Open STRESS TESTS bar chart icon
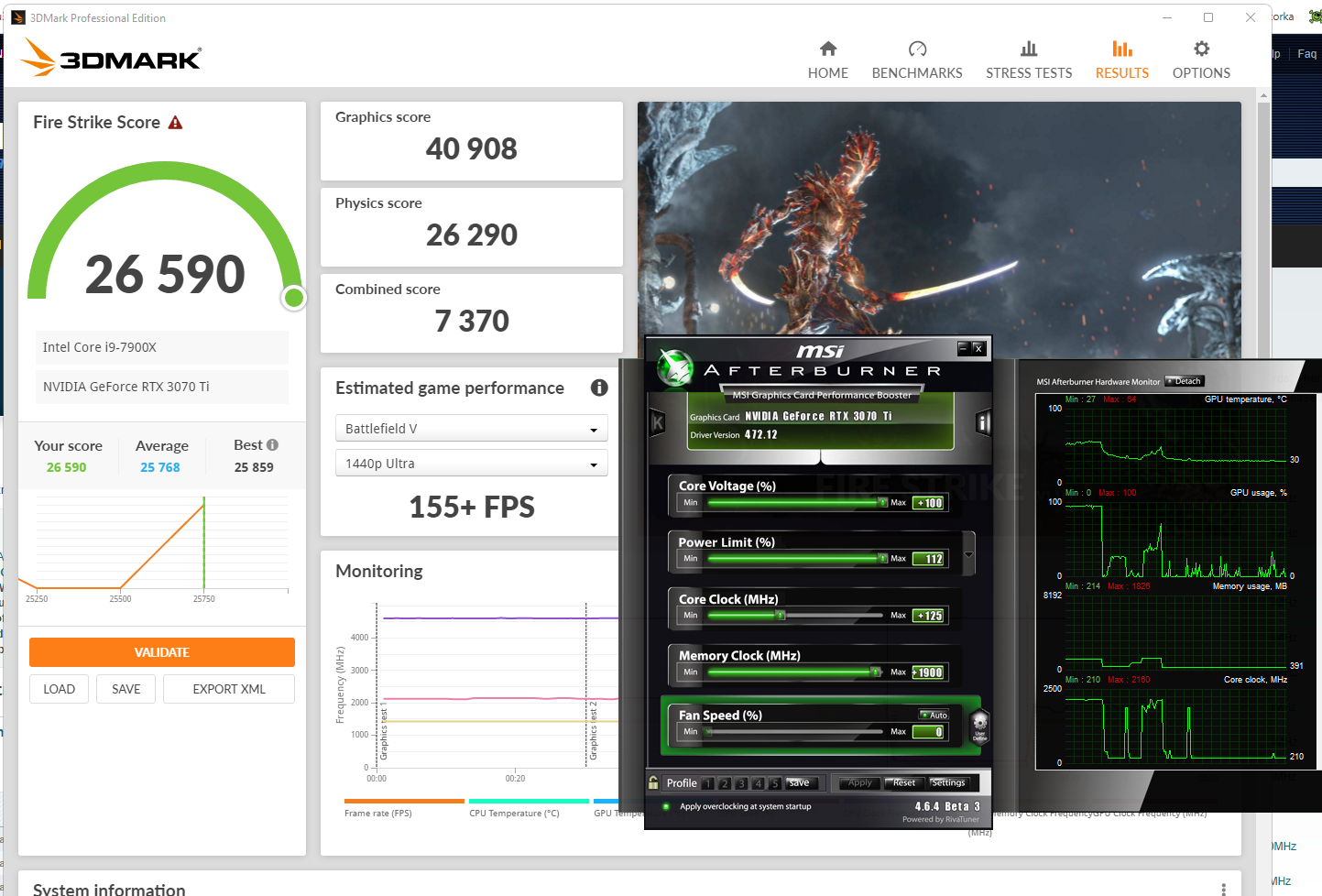The image size is (1322, 896). coord(1029,49)
